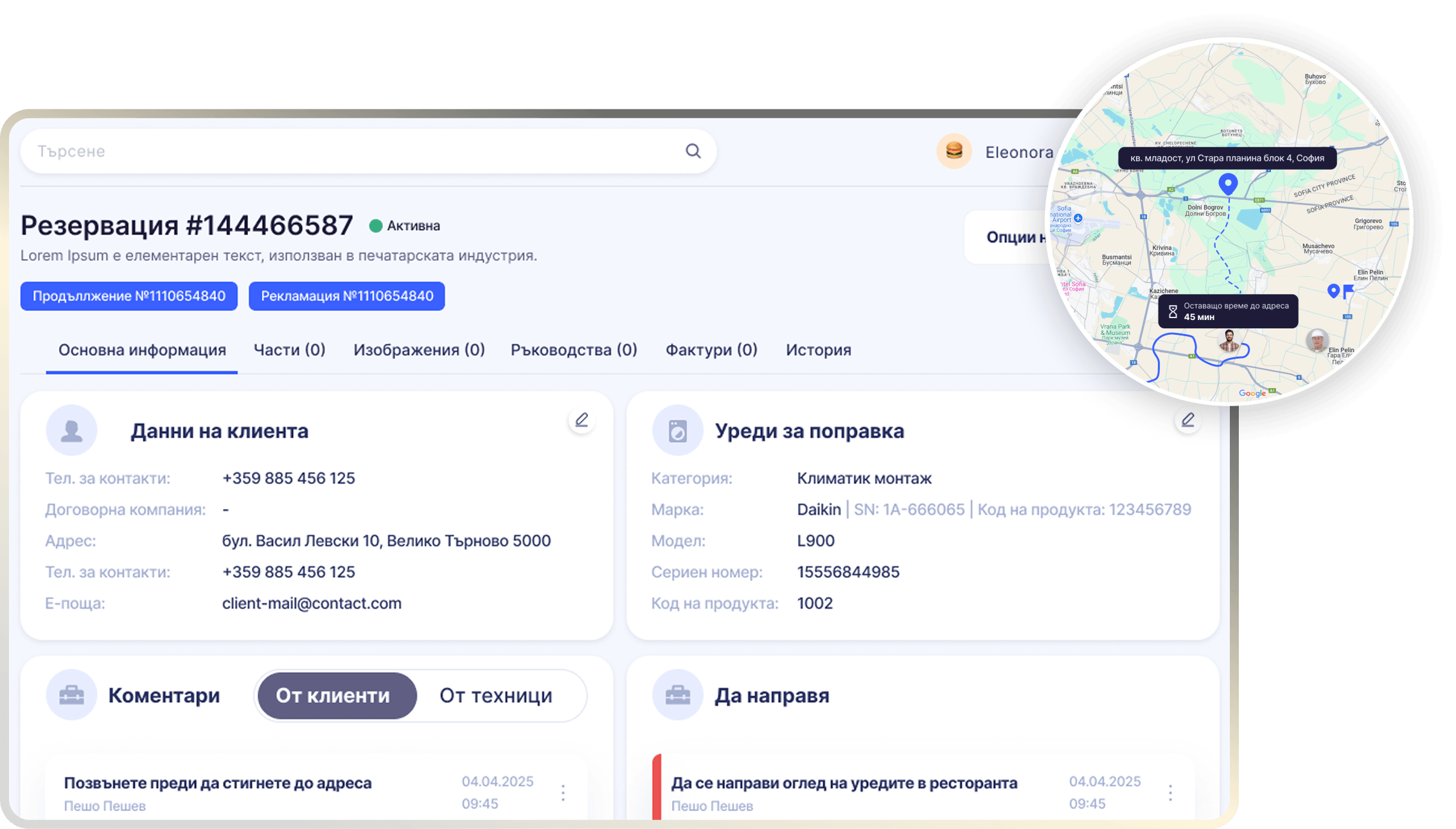Open the Основна информация tab
The width and height of the screenshot is (1456, 829).
[142, 350]
